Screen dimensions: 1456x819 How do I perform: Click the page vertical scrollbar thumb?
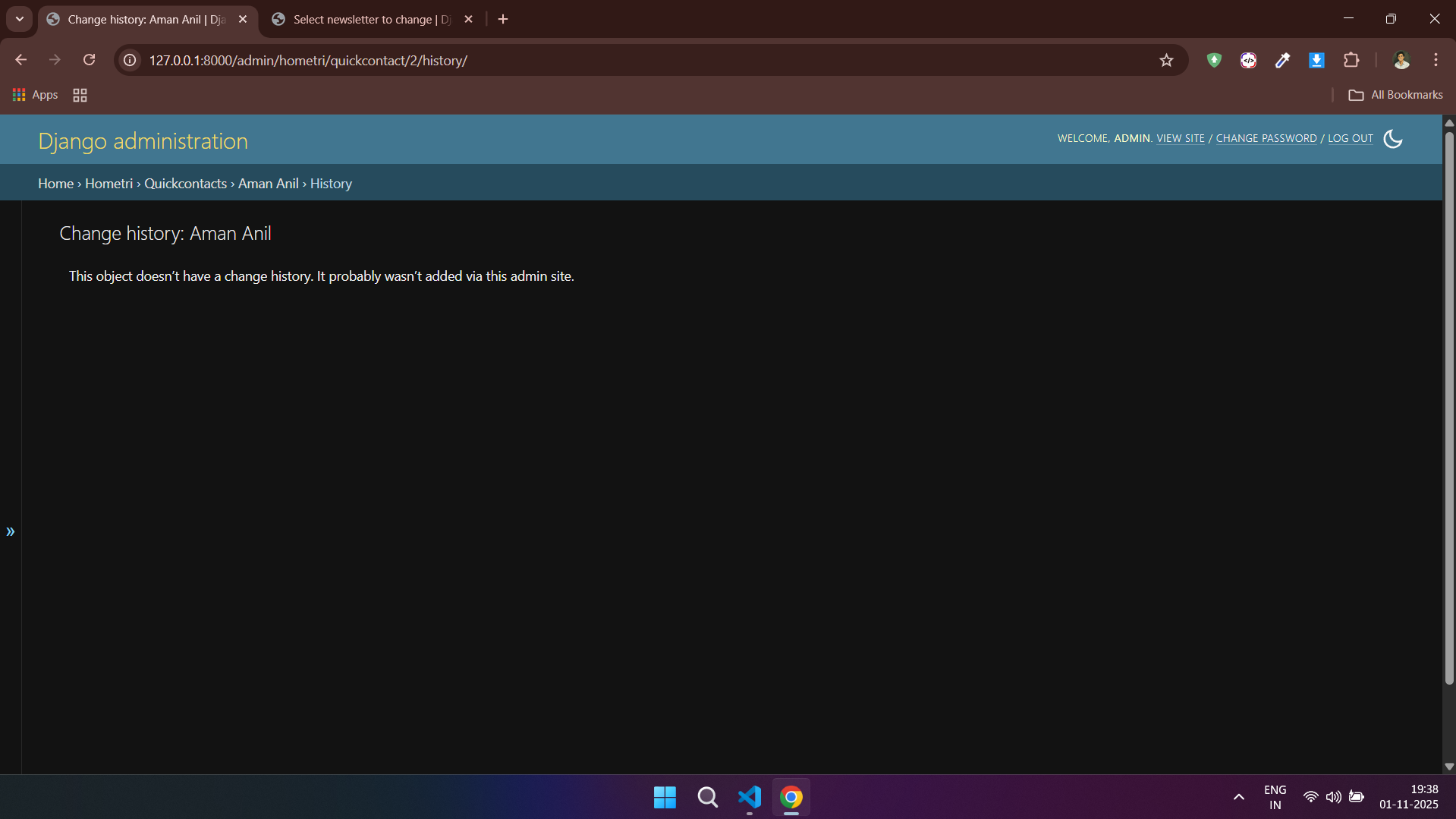point(1449,408)
